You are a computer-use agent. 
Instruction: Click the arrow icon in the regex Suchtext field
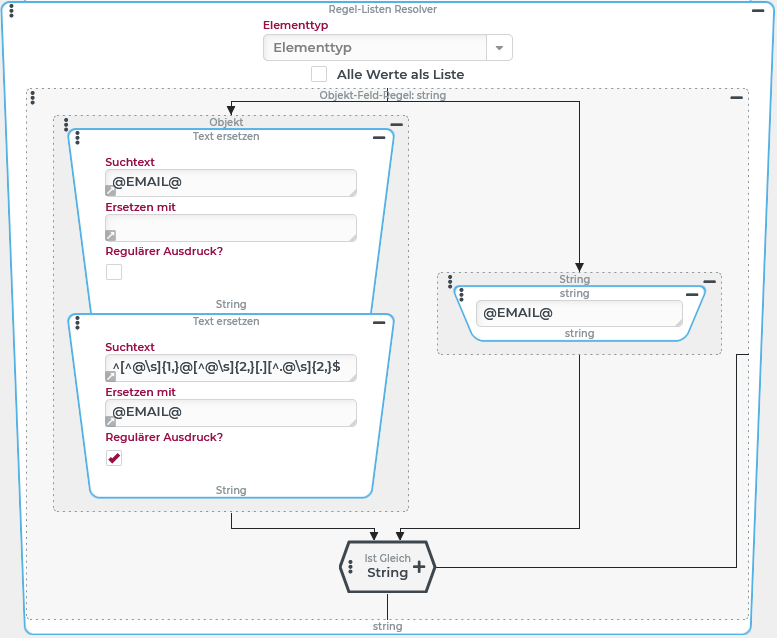point(111,375)
